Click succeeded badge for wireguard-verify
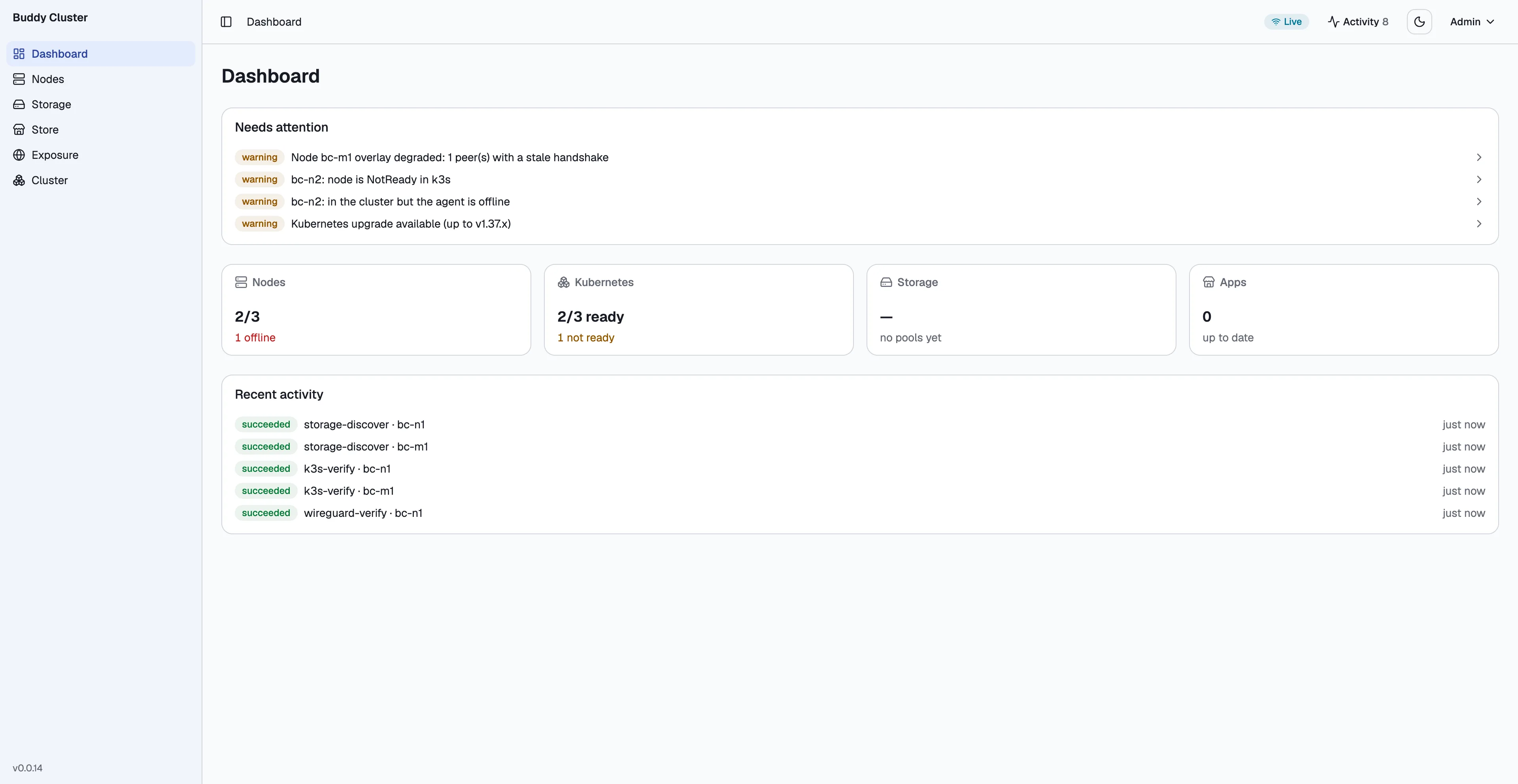 pos(266,513)
